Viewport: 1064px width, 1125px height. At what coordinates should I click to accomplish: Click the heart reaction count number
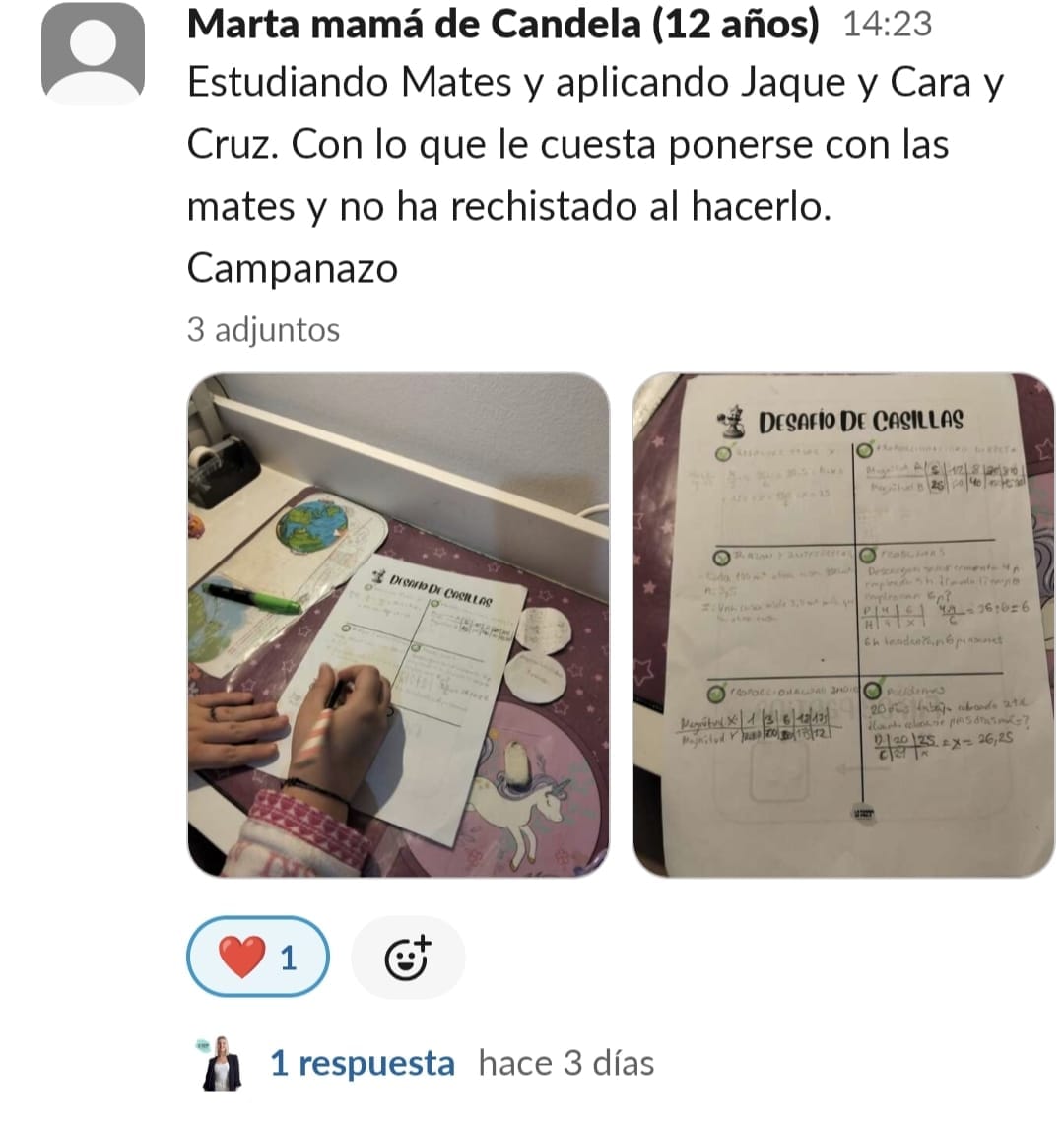(289, 959)
